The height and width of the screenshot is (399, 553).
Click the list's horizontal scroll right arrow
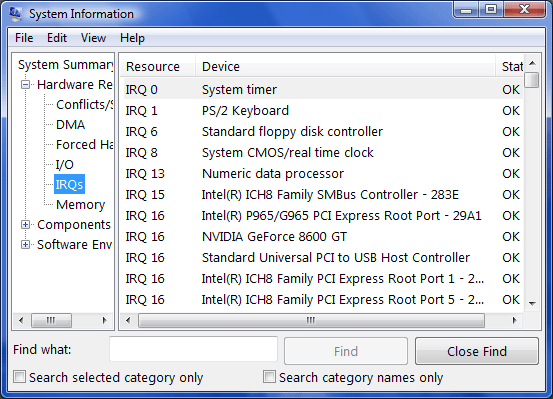(515, 320)
